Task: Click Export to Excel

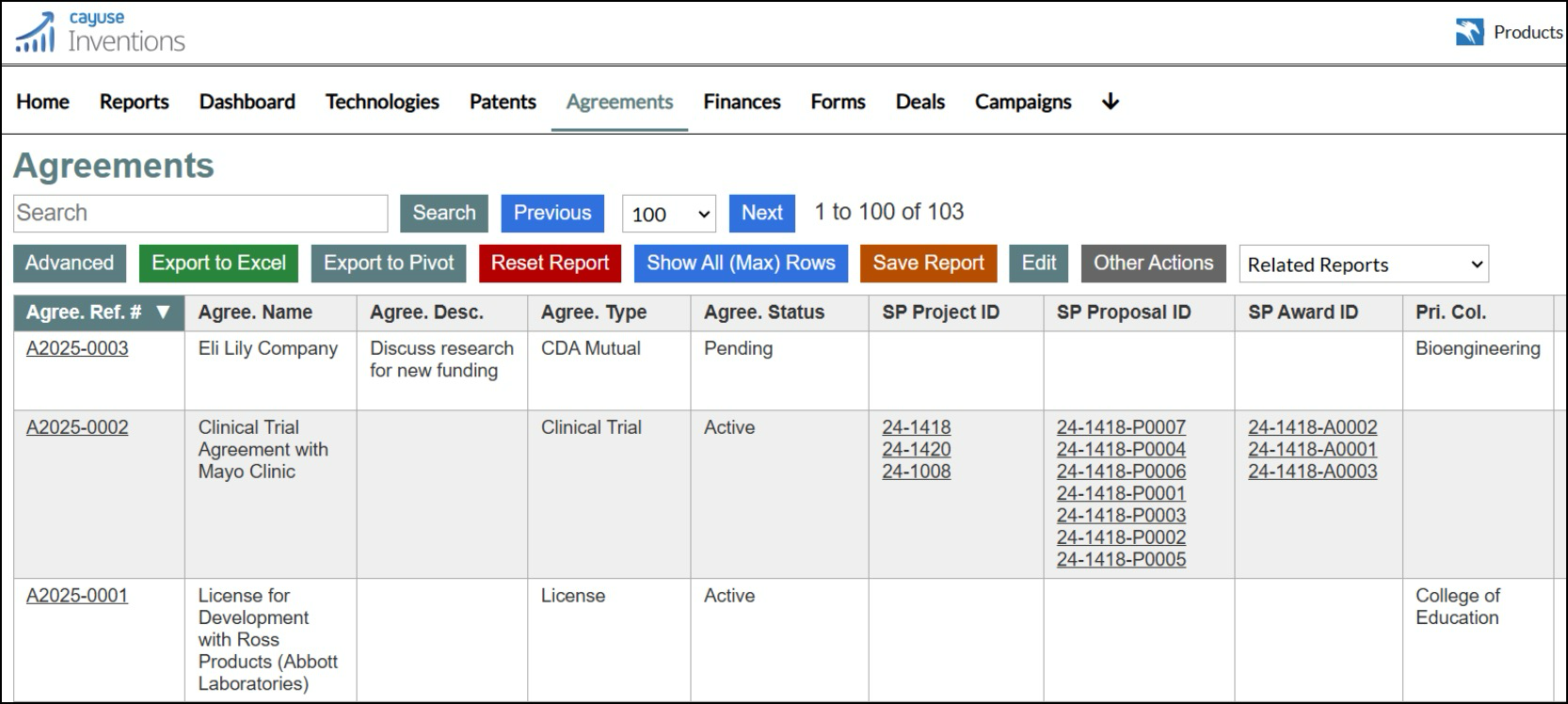Action: pyautogui.click(x=218, y=264)
